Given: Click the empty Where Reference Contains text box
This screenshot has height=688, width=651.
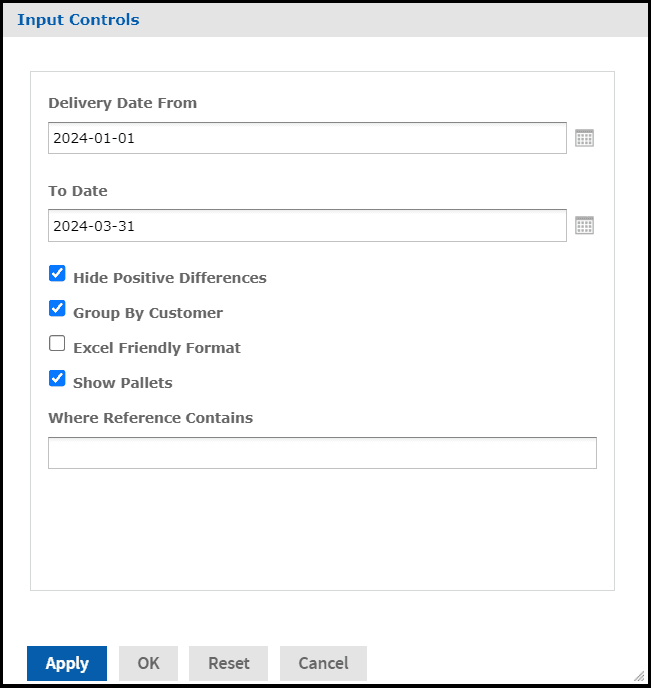Looking at the screenshot, I should coord(322,453).
